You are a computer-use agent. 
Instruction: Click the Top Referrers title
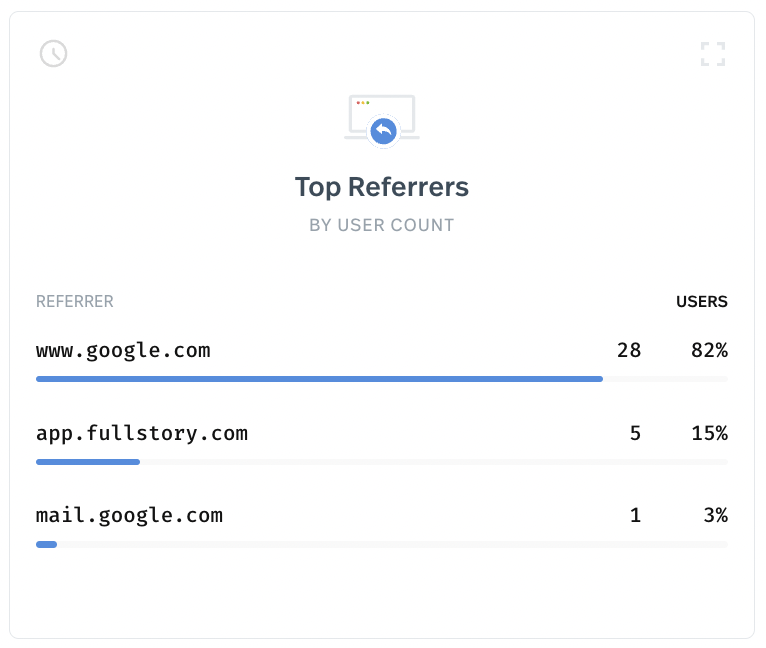click(382, 187)
